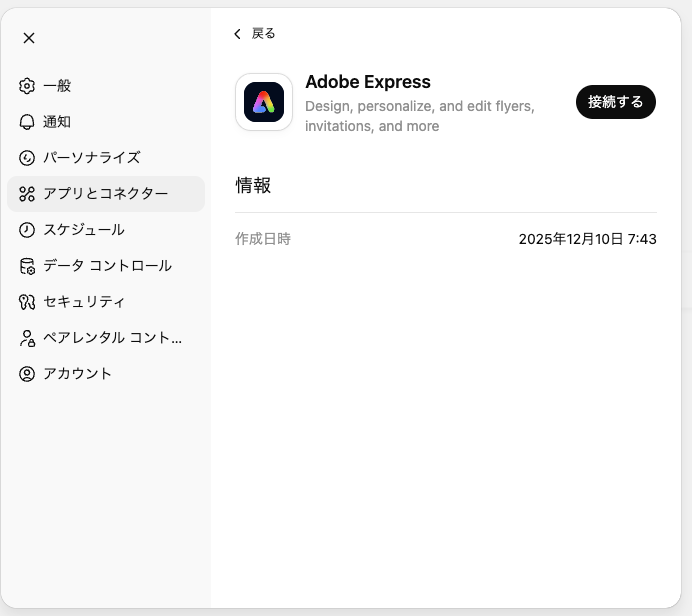Click the Schedule clock icon
This screenshot has height=616, width=692.
click(27, 230)
